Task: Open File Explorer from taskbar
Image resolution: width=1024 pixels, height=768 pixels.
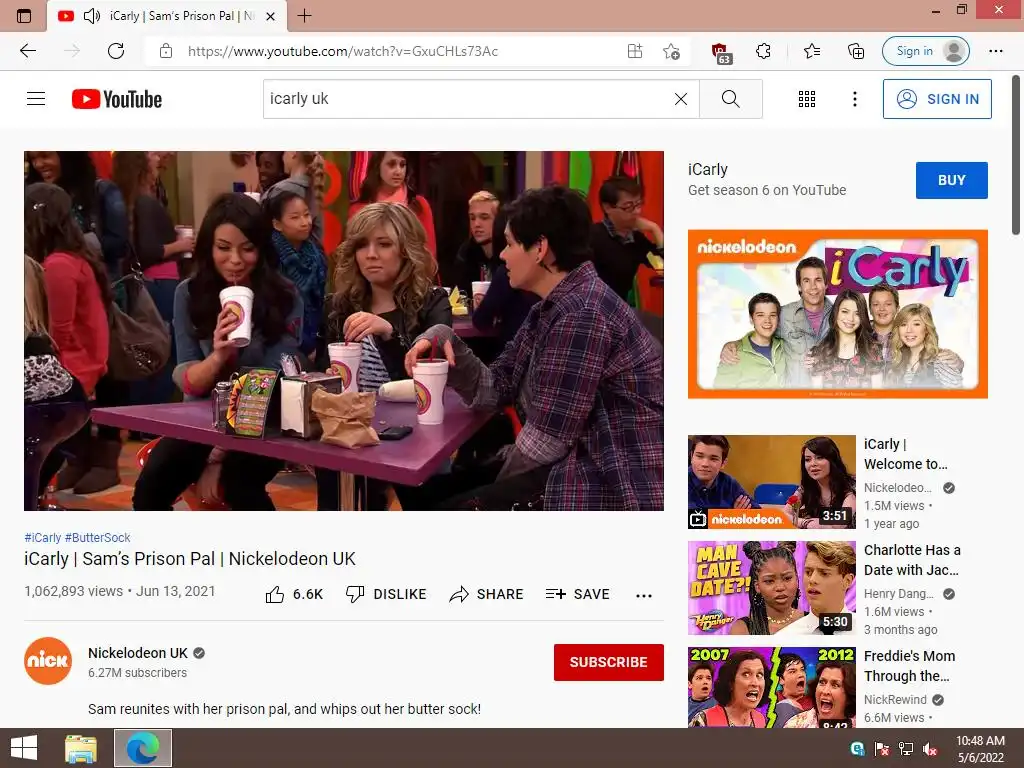Action: point(81,748)
